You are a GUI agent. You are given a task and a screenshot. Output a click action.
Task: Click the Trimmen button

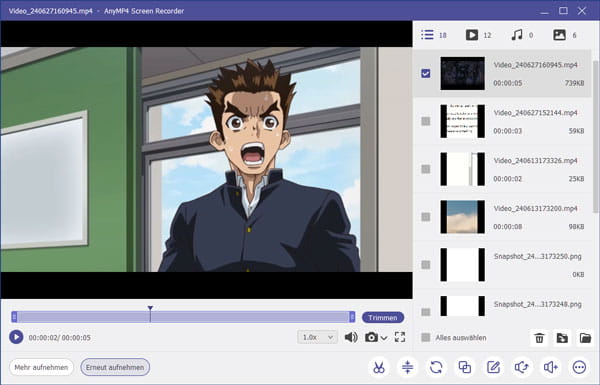(x=383, y=318)
